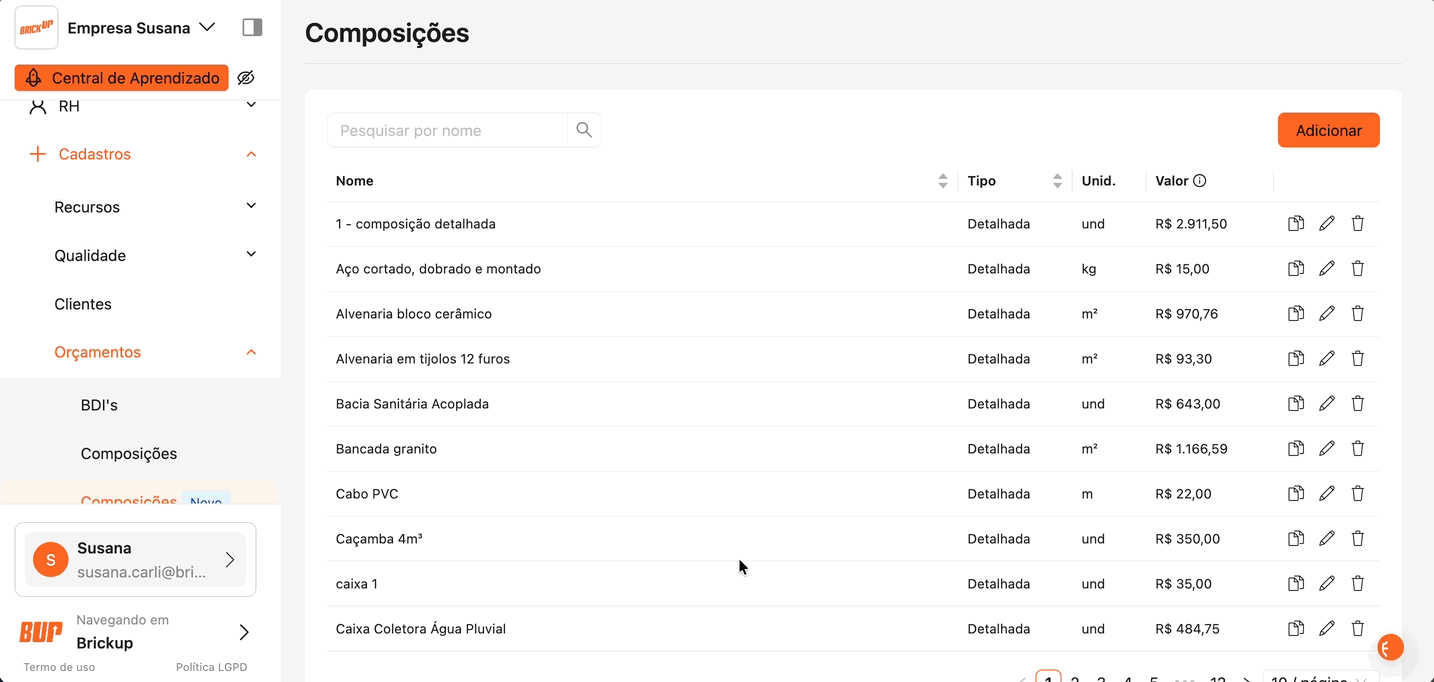
Task: Click the Adicionar button
Action: (1328, 130)
